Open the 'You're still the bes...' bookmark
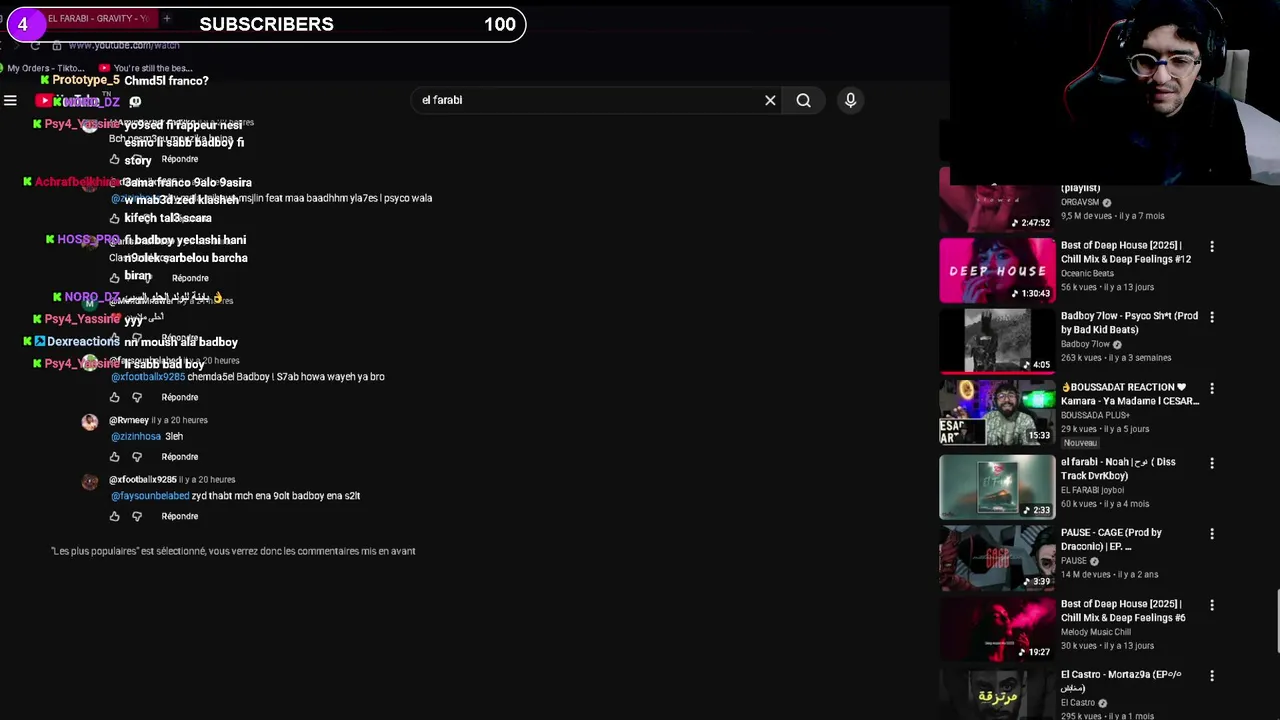 tap(146, 68)
